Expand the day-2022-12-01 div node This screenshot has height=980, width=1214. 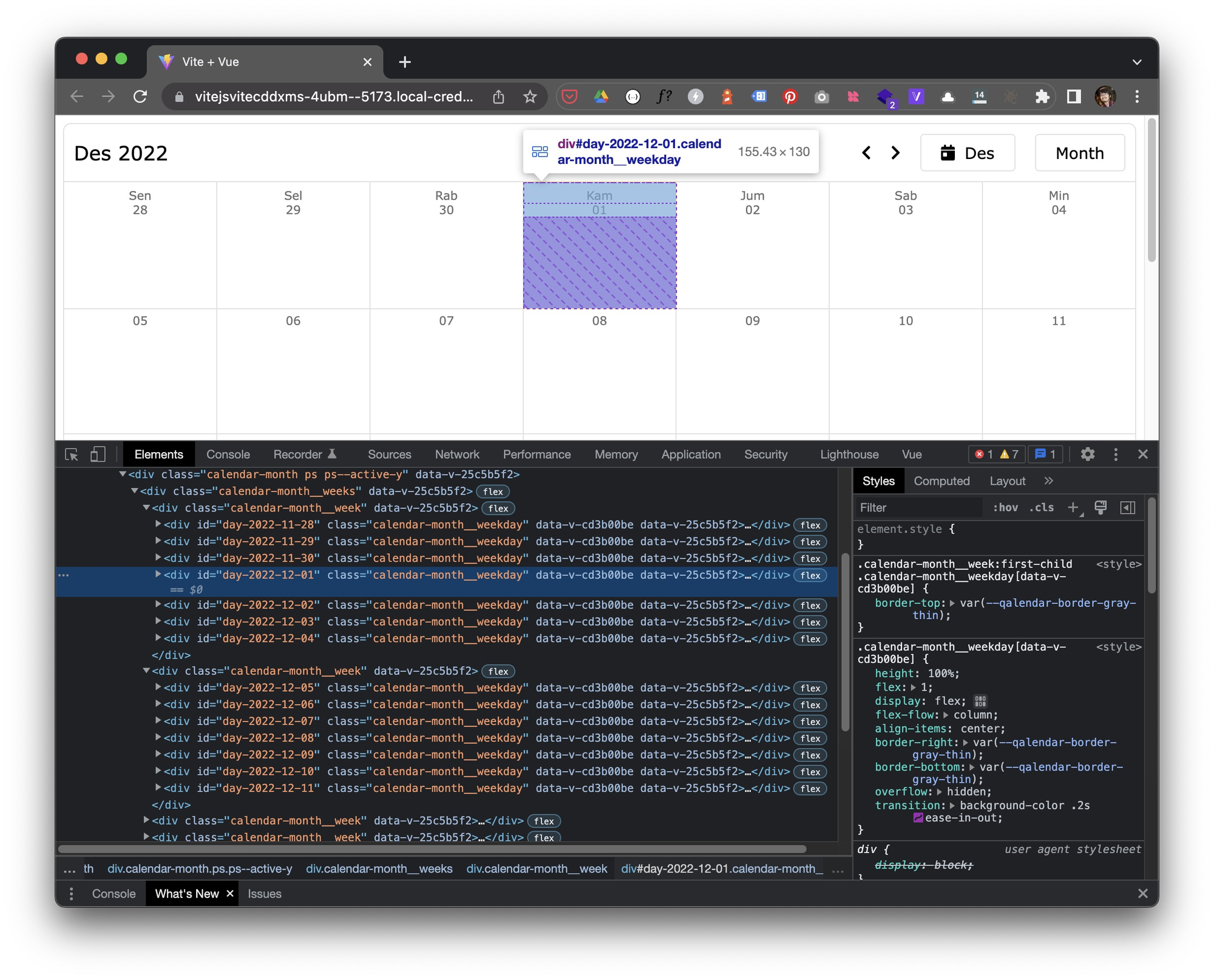[158, 574]
